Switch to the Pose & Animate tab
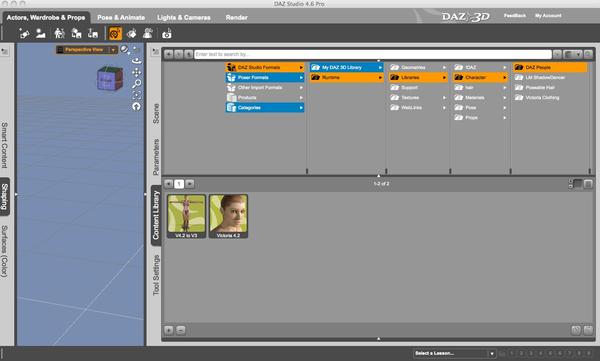This screenshot has height=361, width=600. [x=121, y=18]
